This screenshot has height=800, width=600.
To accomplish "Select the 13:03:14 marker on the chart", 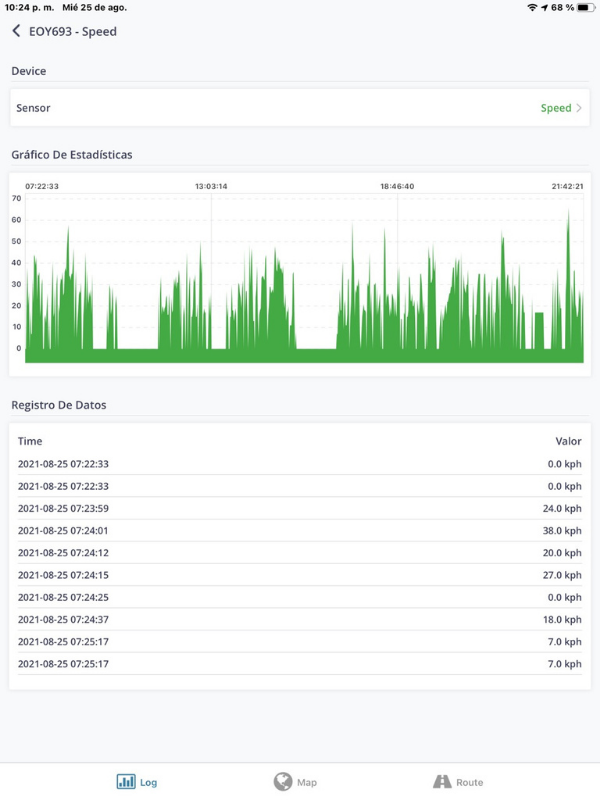I will (x=211, y=186).
